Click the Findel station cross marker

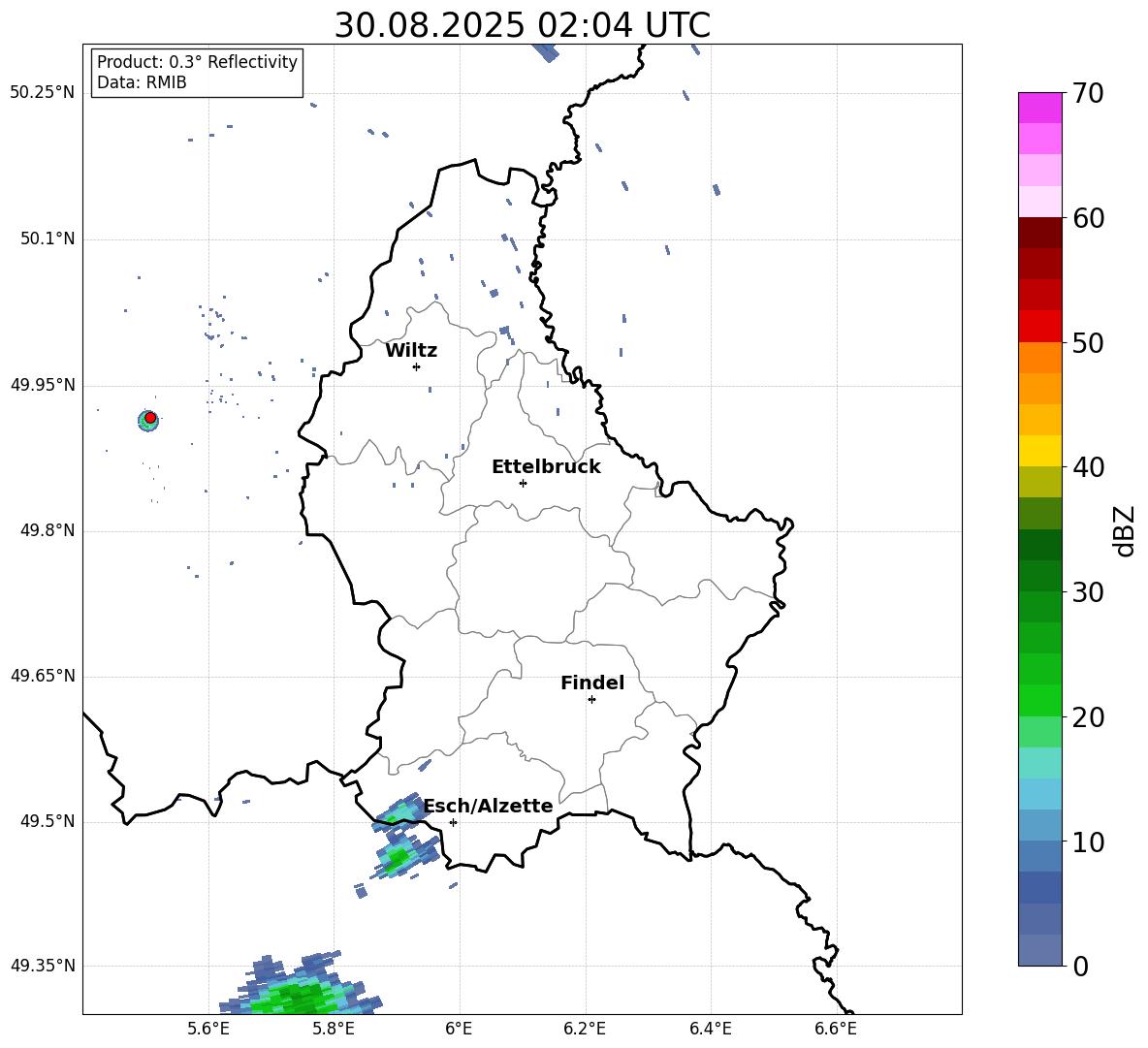591,700
